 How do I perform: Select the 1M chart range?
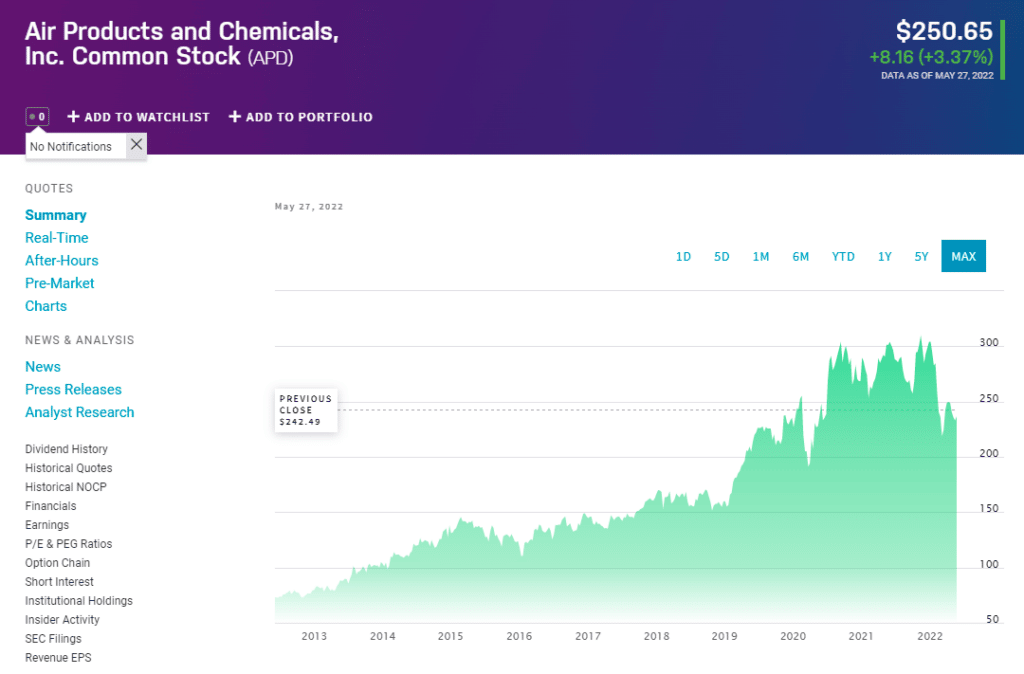(761, 257)
